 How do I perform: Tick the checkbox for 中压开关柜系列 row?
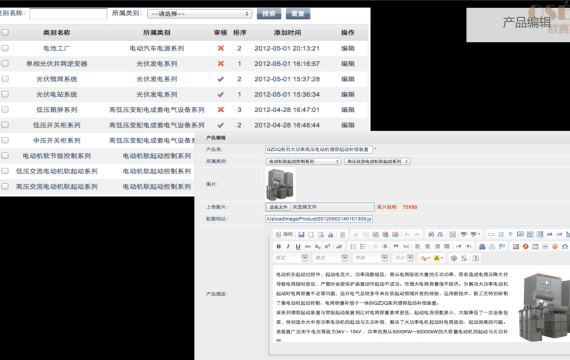(5, 140)
